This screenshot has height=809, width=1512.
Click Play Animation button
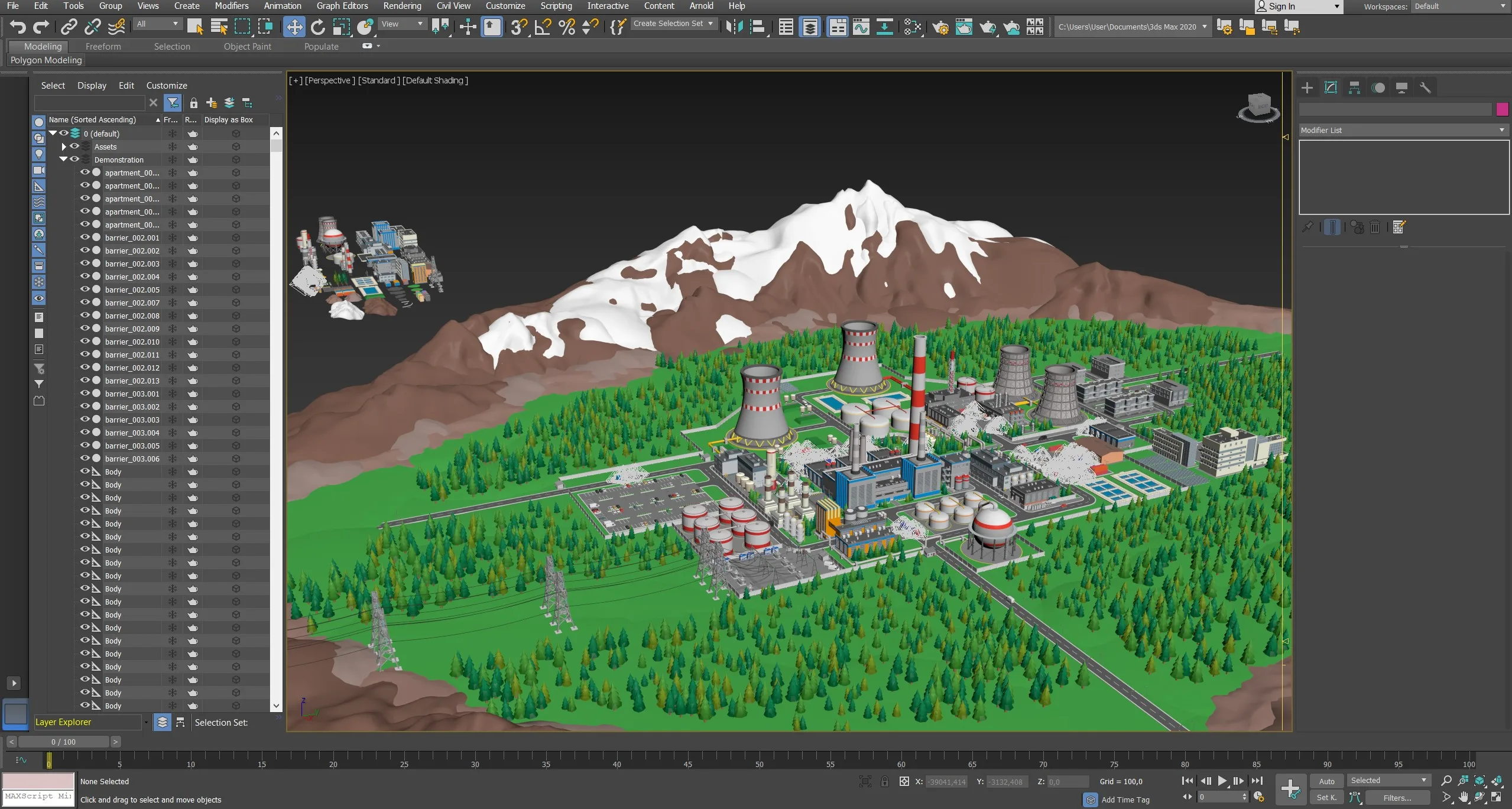[x=1222, y=781]
